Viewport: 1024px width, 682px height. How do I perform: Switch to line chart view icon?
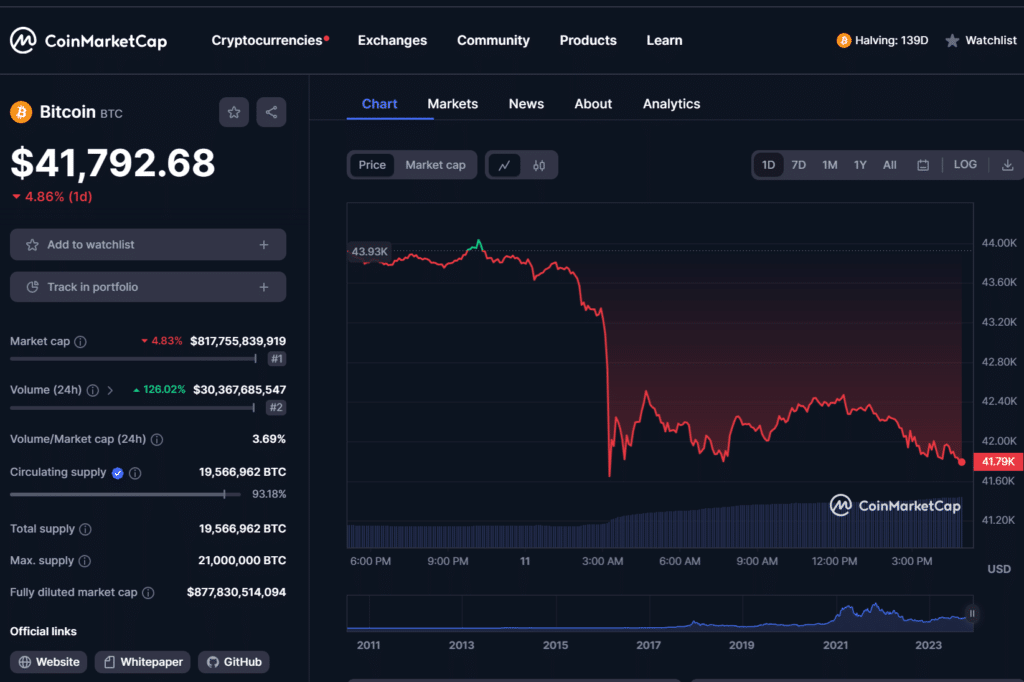[504, 165]
